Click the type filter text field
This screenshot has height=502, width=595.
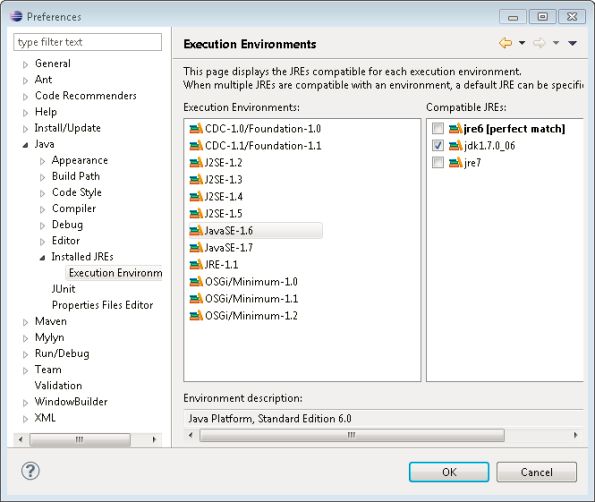[88, 42]
